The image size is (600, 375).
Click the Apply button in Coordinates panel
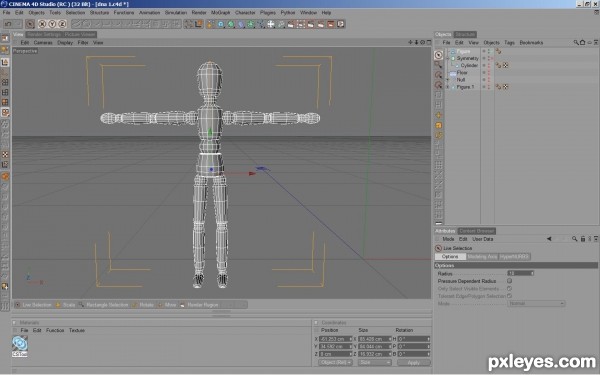click(413, 362)
